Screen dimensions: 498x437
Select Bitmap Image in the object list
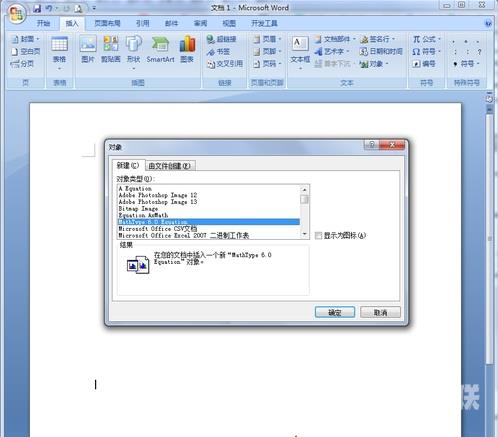point(209,209)
